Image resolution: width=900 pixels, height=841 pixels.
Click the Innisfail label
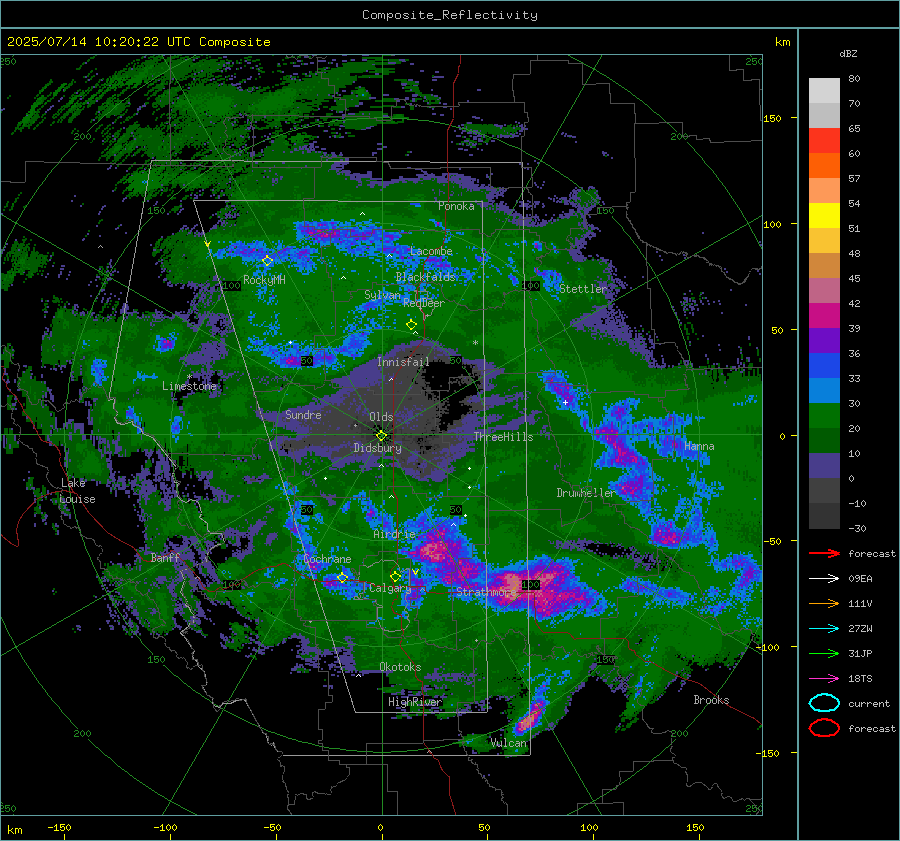click(403, 362)
